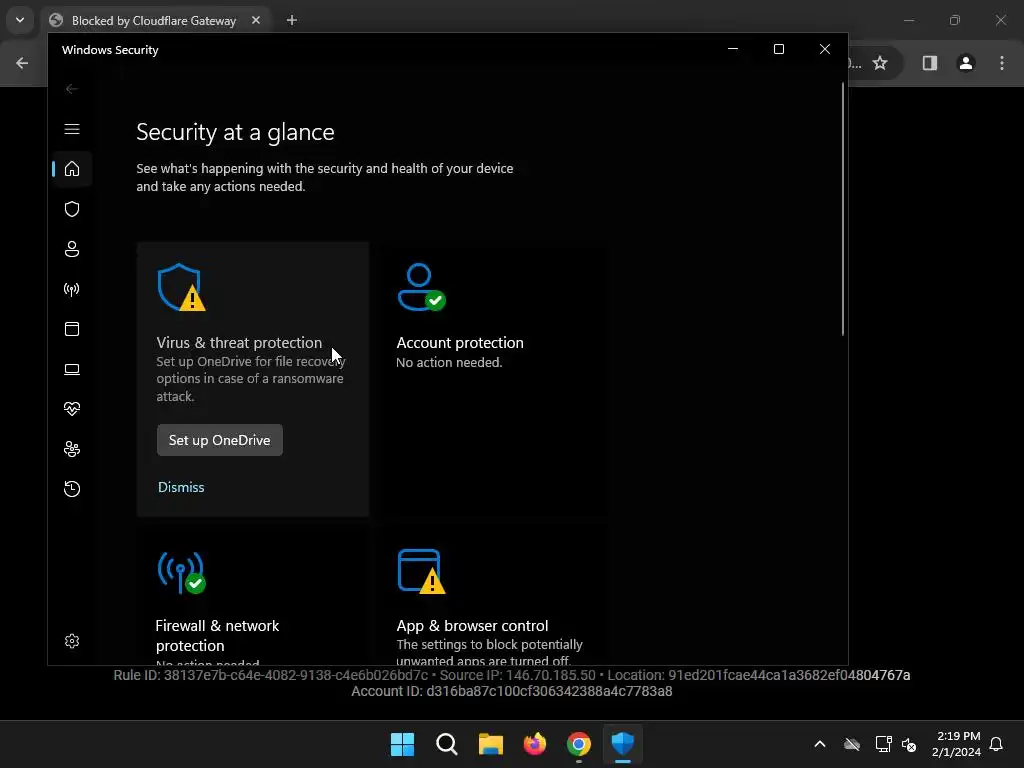Click the Set up OneDrive button
1024x768 pixels.
click(x=219, y=440)
